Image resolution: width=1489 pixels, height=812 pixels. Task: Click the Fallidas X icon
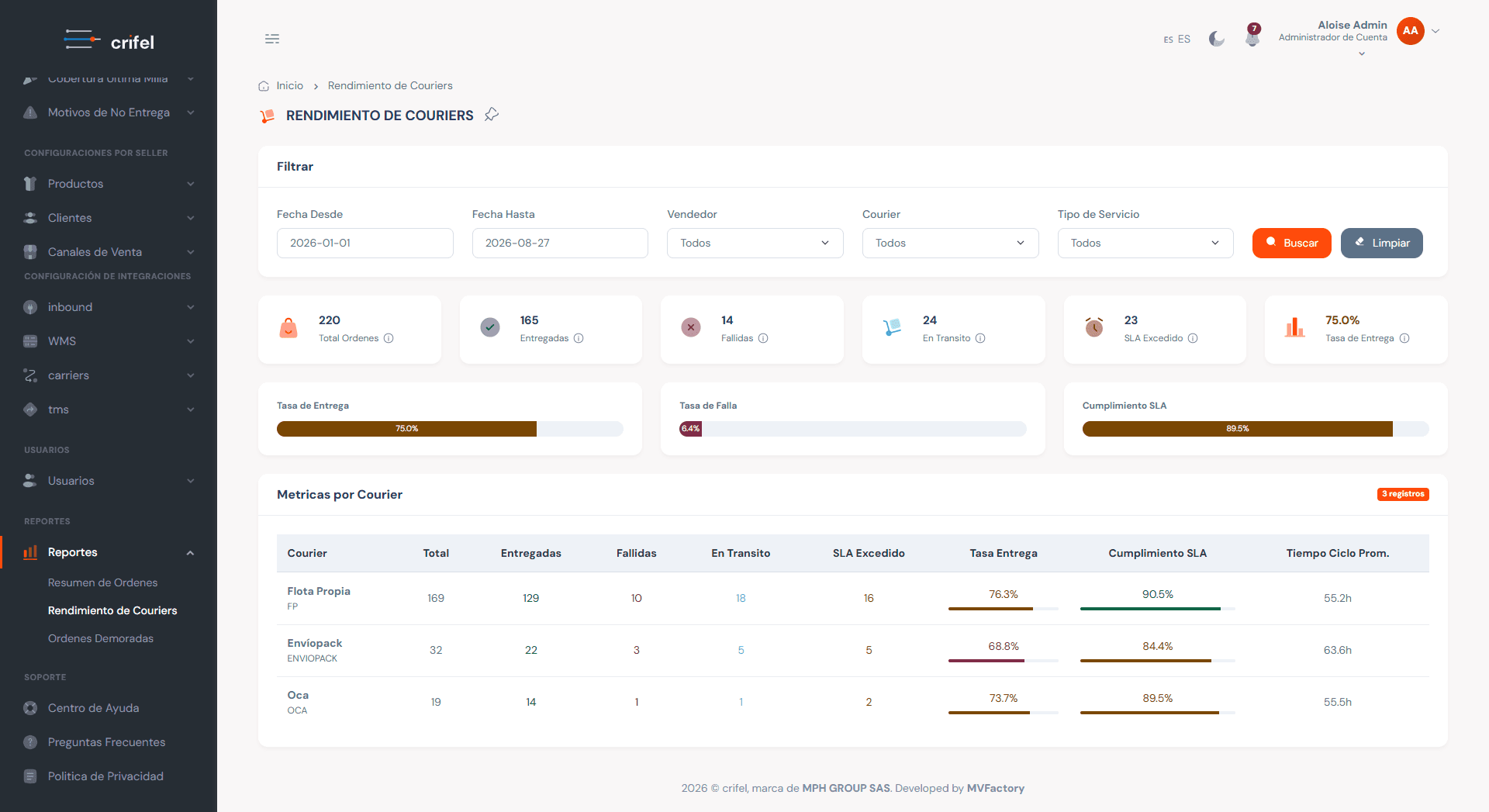pos(691,327)
